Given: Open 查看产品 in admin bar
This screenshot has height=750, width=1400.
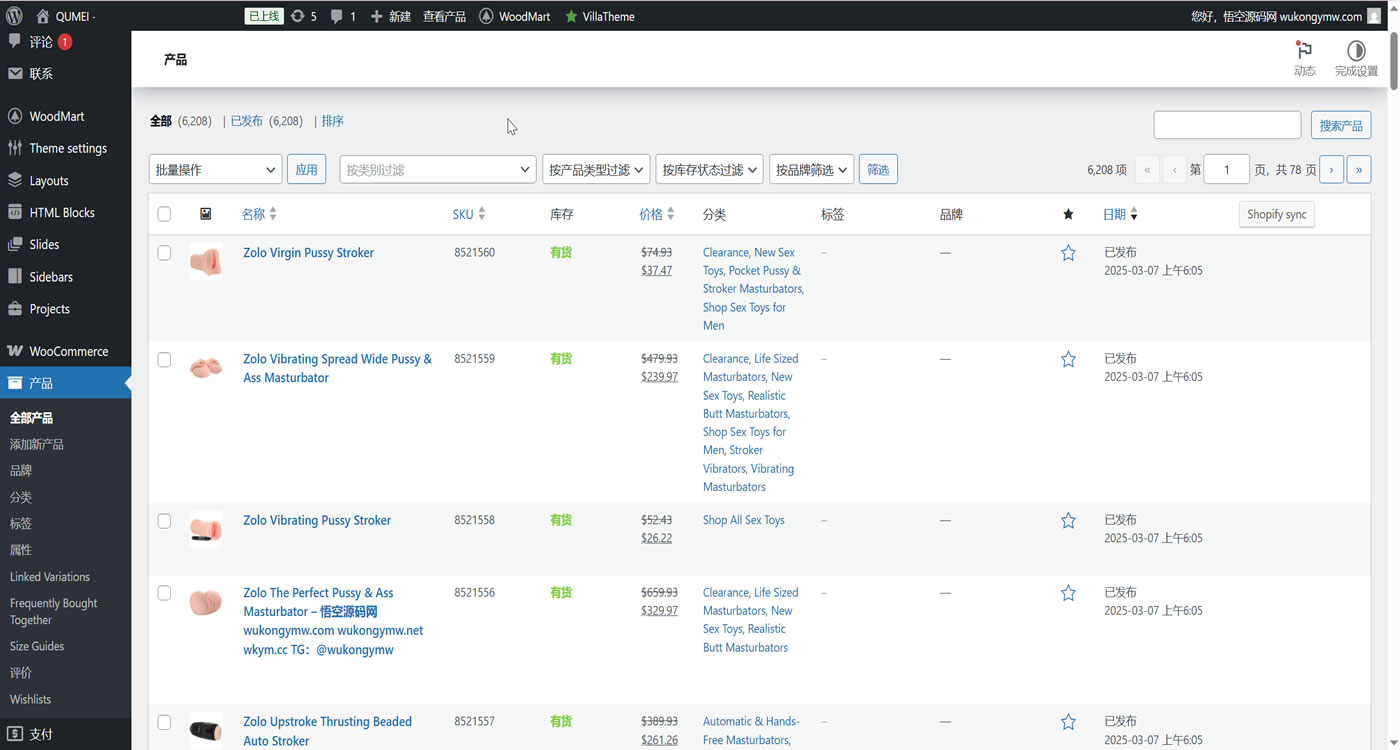Looking at the screenshot, I should click(444, 16).
